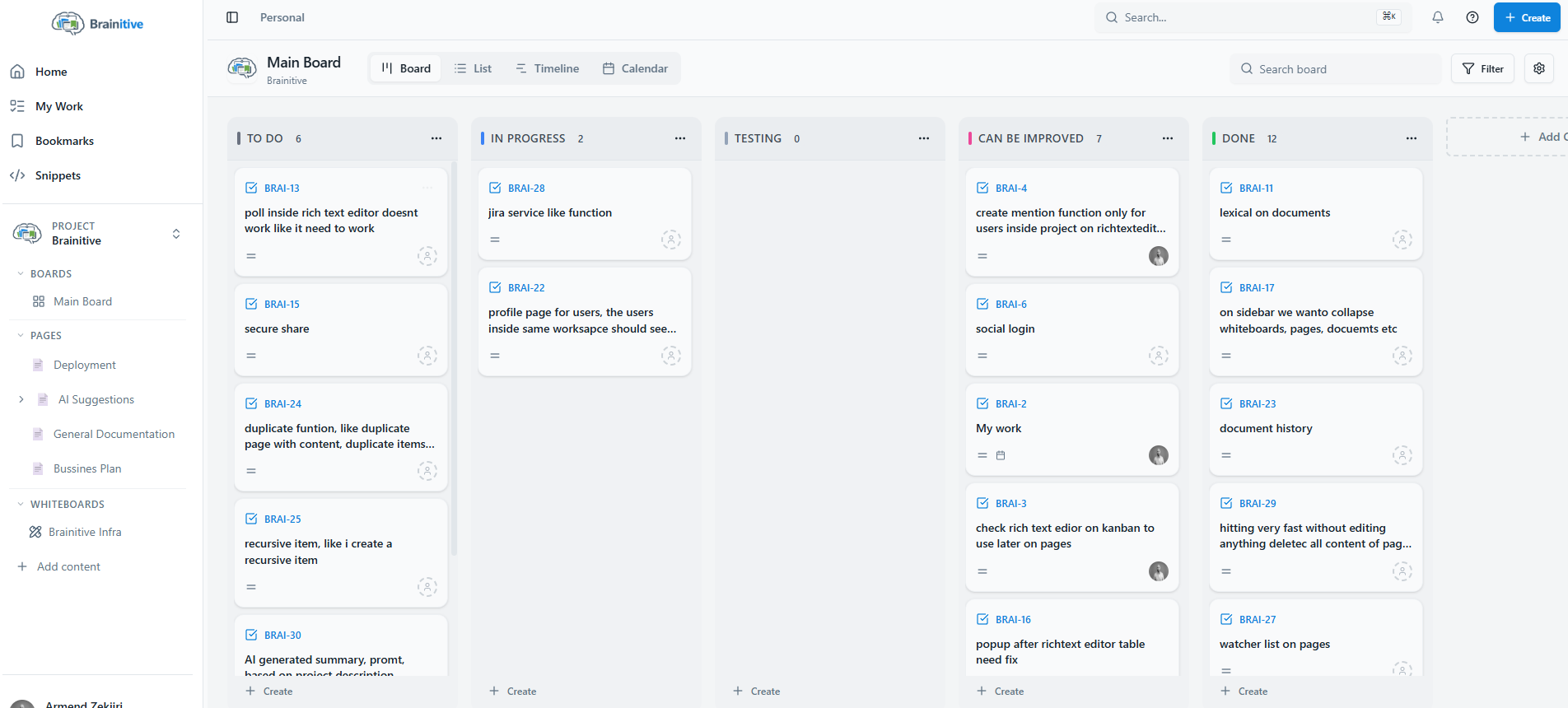Click the Search board input
The height and width of the screenshot is (708, 1568).
[1336, 69]
